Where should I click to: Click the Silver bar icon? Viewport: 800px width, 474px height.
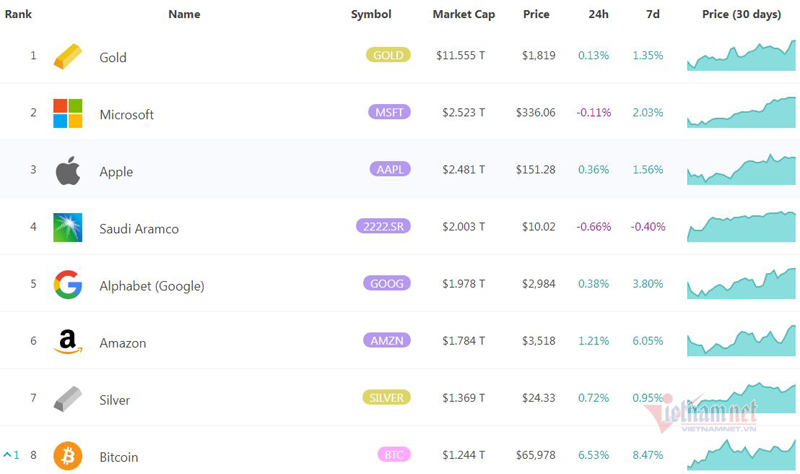[x=68, y=399]
